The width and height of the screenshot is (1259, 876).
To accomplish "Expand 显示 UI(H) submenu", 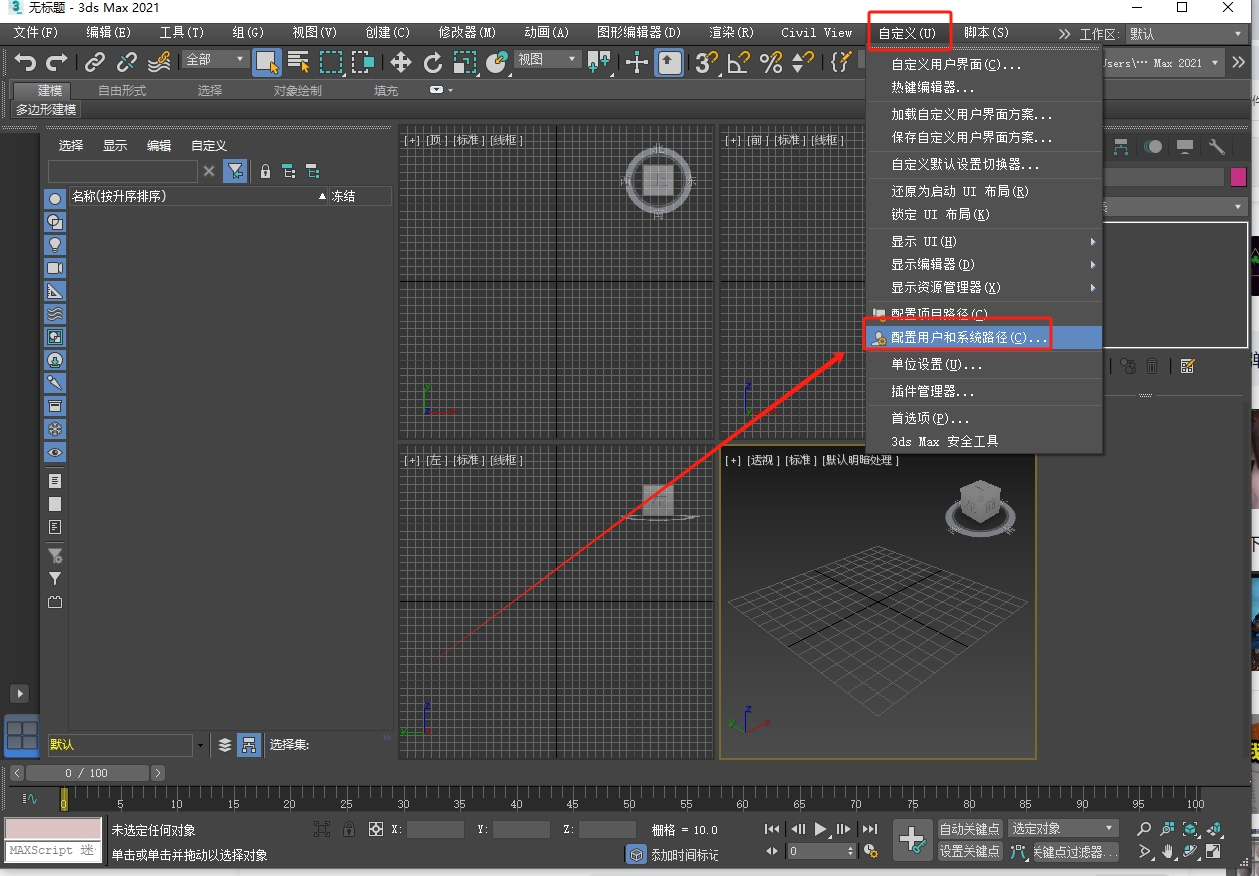I will [x=984, y=242].
